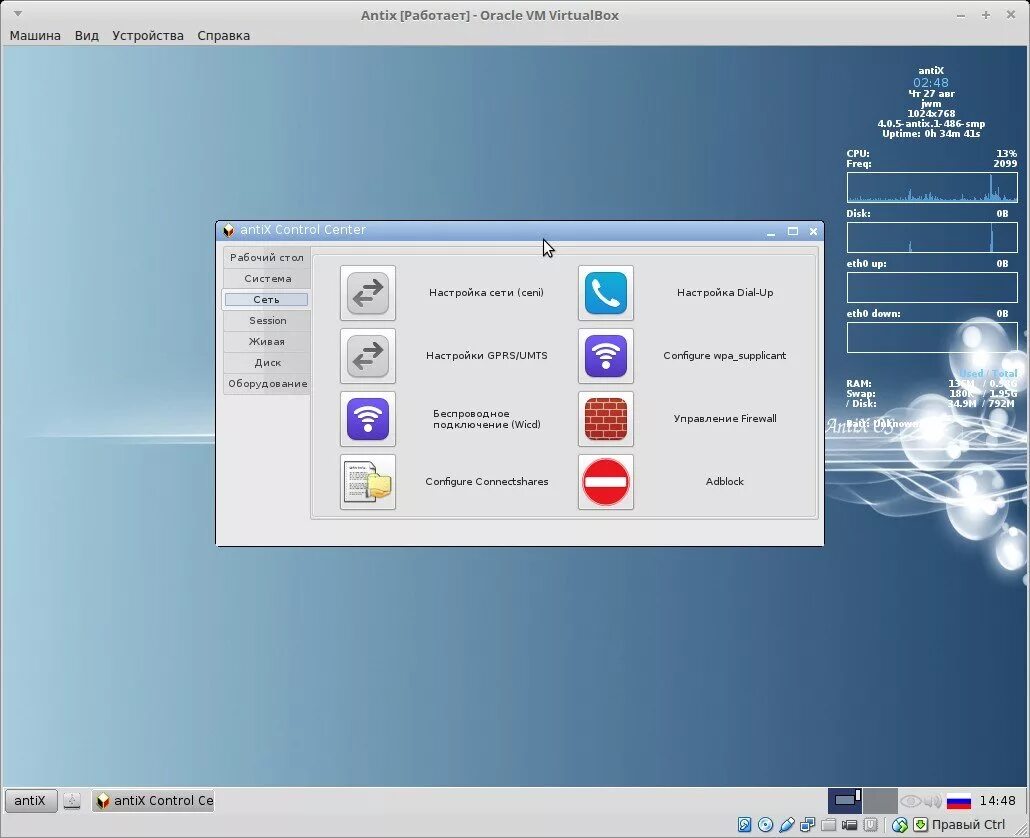
Task: Select the Сеть tab
Action: coord(267,299)
